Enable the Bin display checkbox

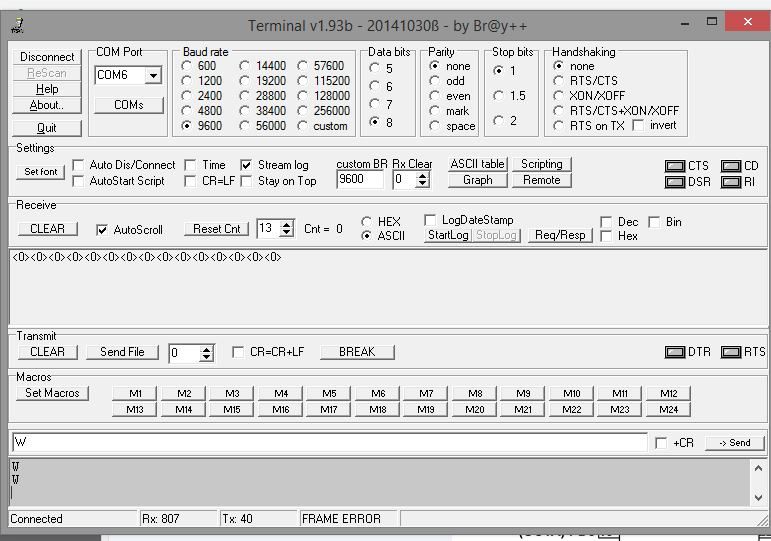654,222
